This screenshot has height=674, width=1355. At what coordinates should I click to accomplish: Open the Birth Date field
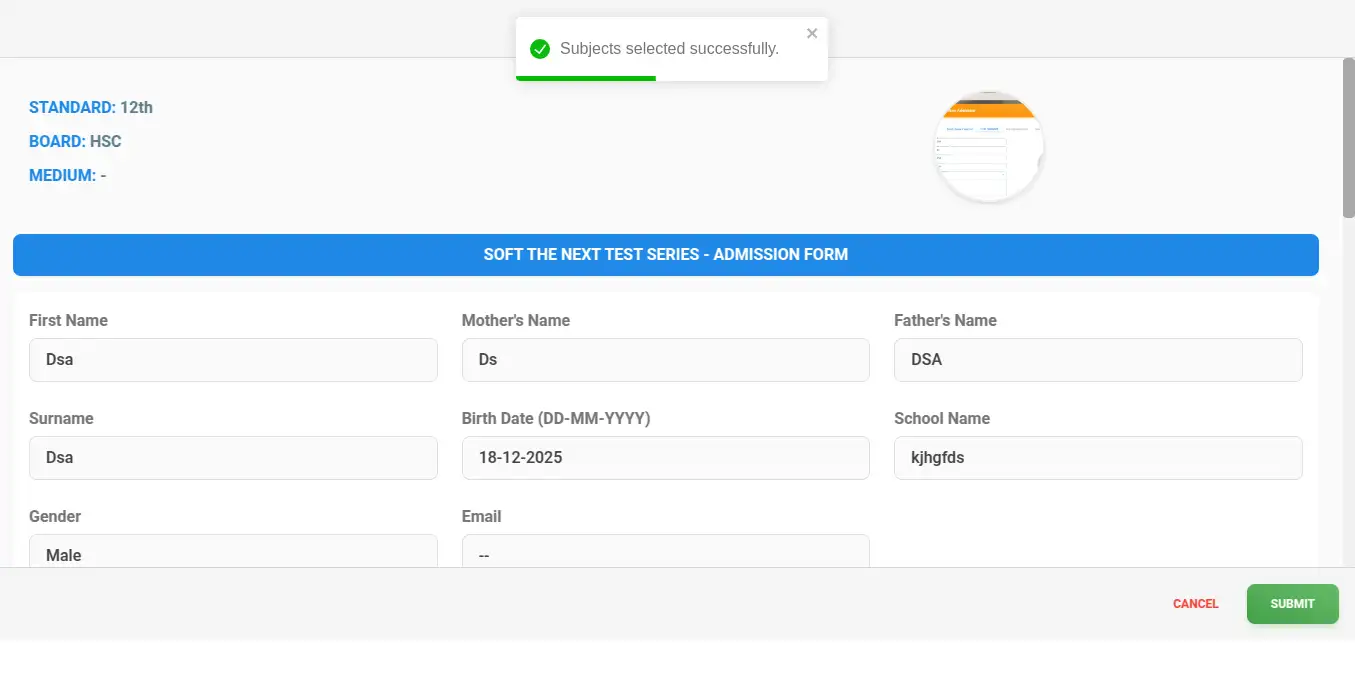[665, 458]
